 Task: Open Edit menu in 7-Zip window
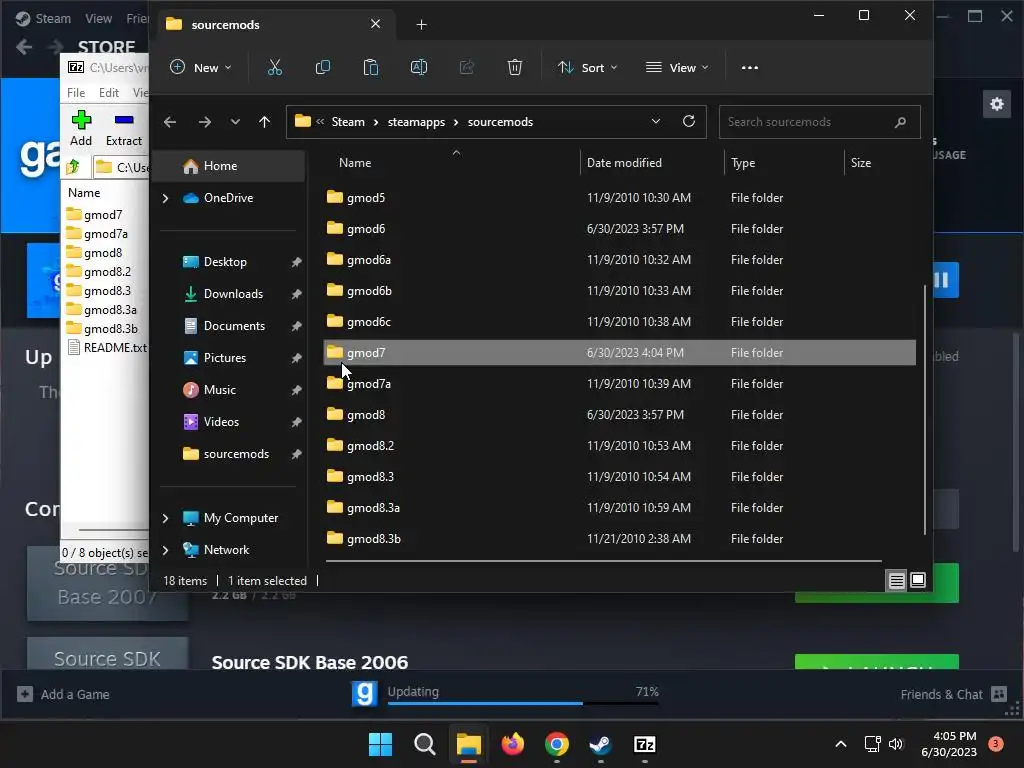(x=108, y=93)
